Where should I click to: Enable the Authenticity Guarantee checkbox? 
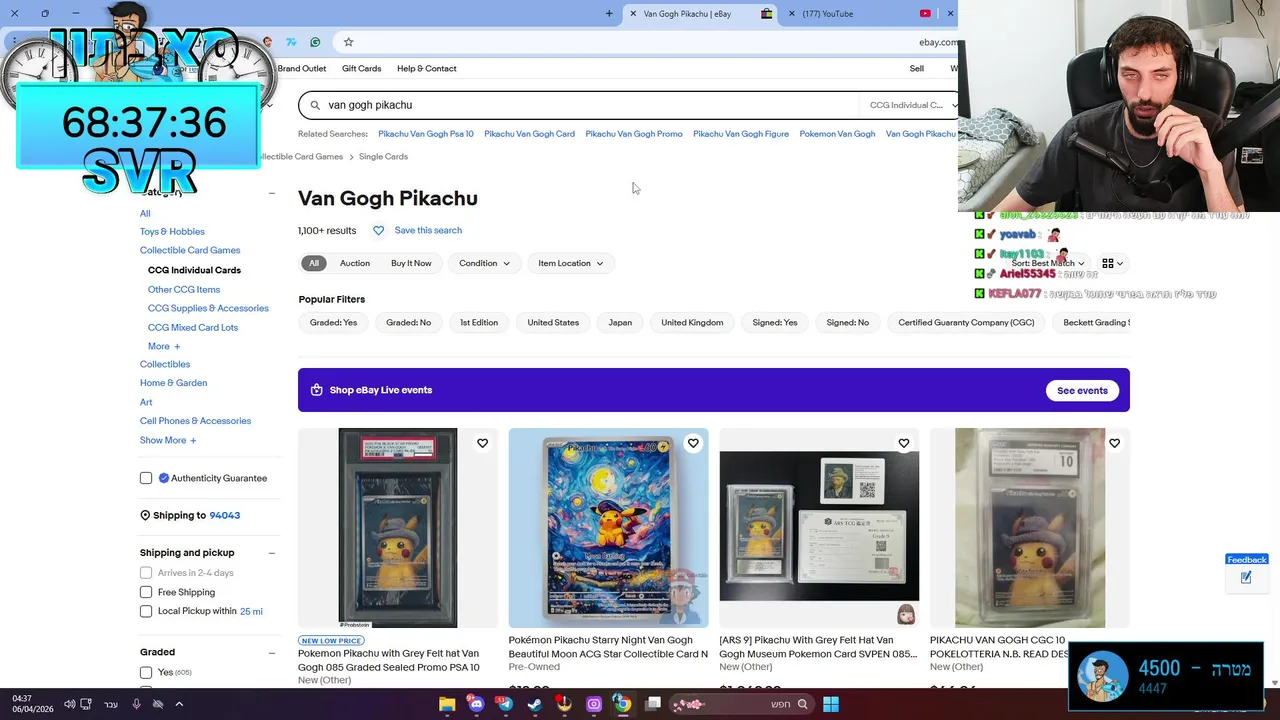coord(146,478)
